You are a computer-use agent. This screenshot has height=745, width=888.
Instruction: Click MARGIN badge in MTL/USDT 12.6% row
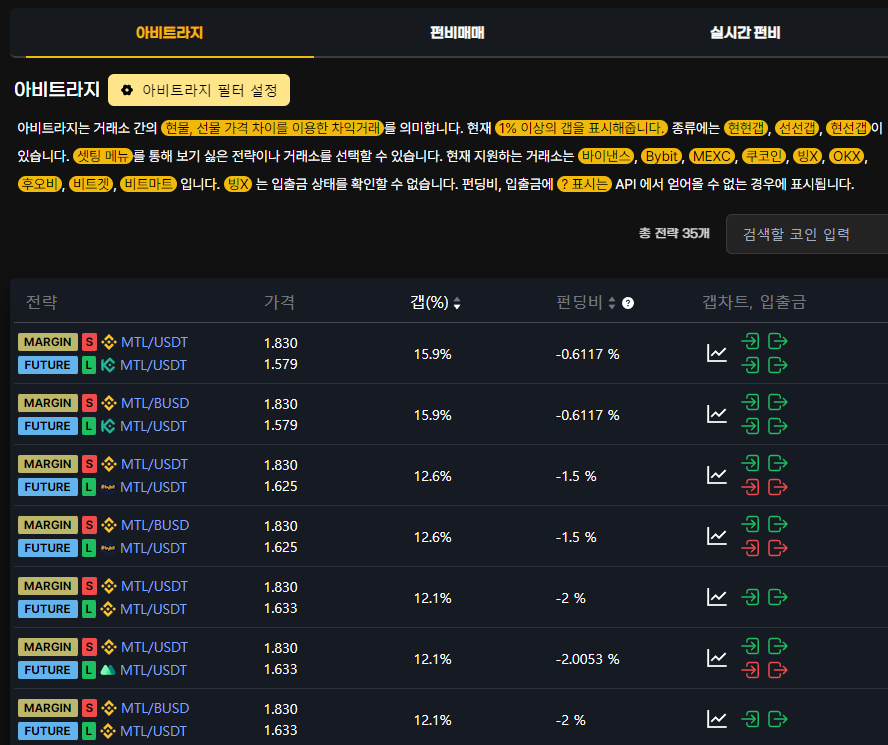tap(48, 464)
